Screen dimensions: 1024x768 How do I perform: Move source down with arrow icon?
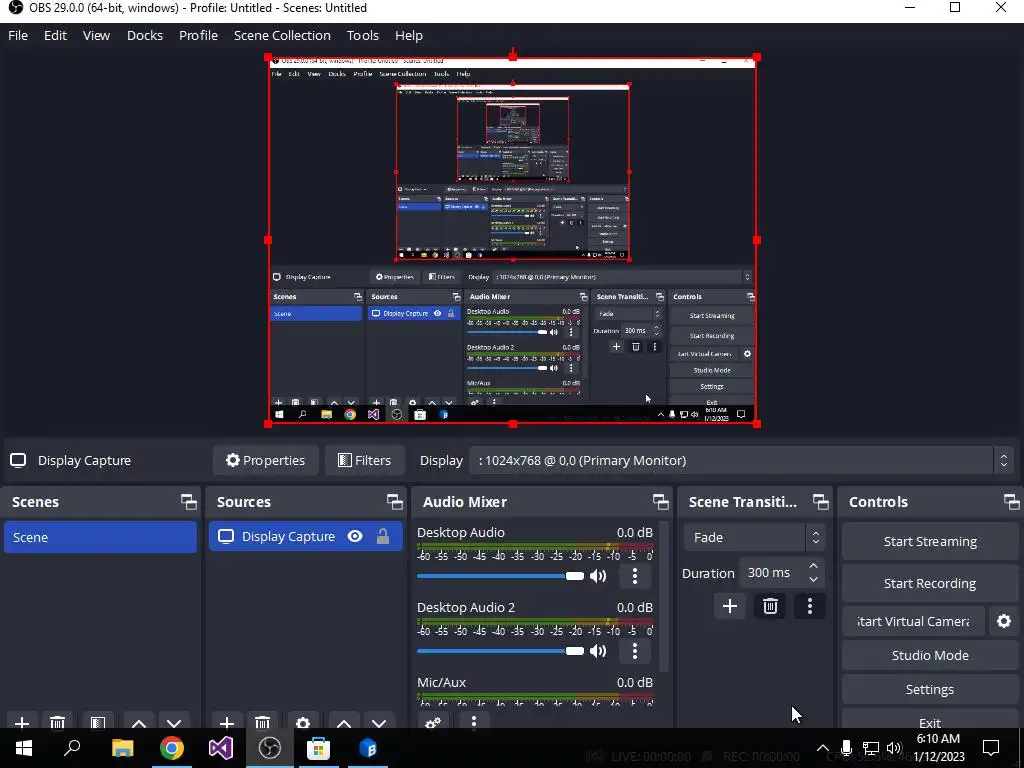[379, 722]
